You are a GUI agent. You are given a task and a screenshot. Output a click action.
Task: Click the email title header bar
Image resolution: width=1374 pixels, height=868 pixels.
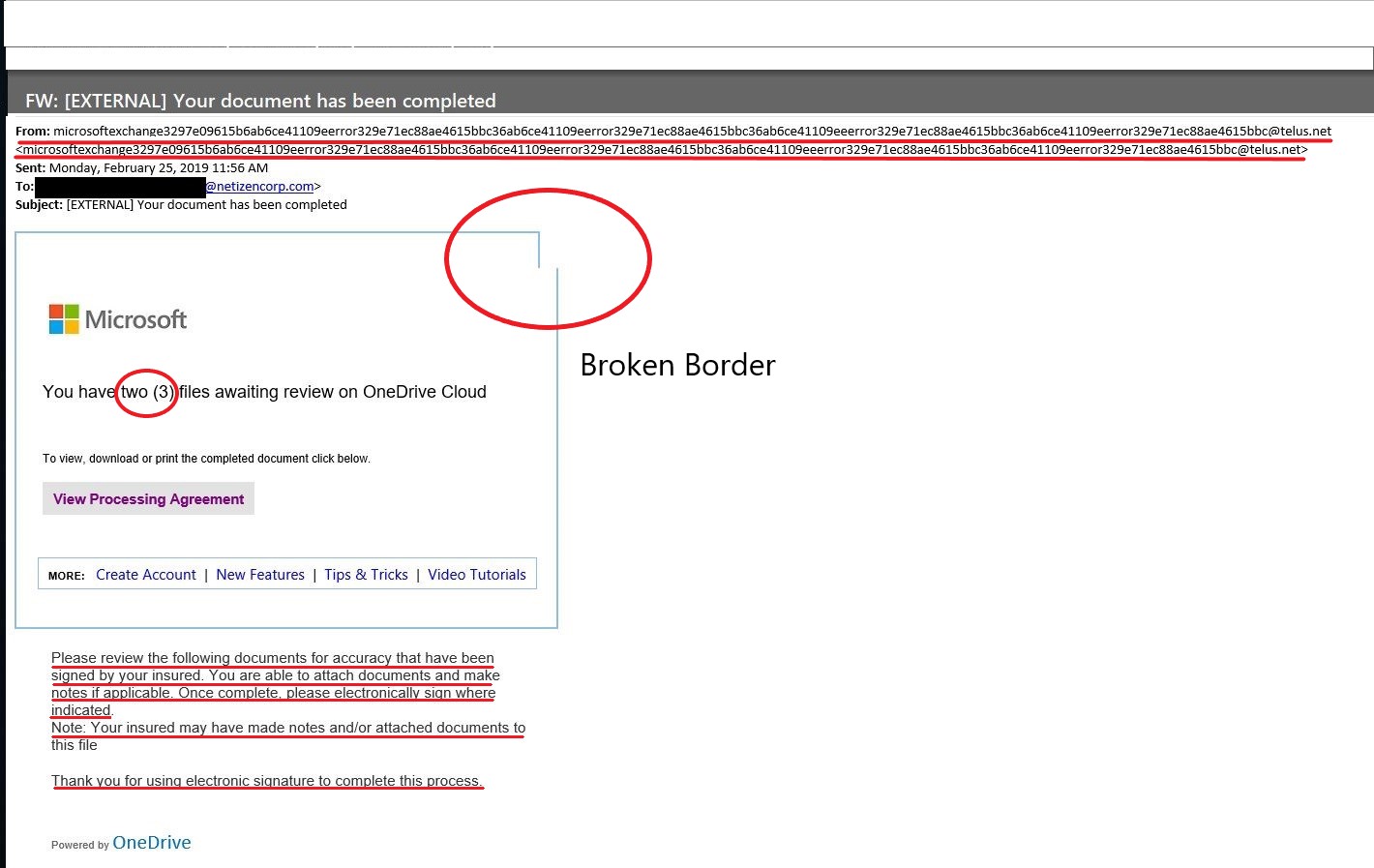tap(260, 101)
